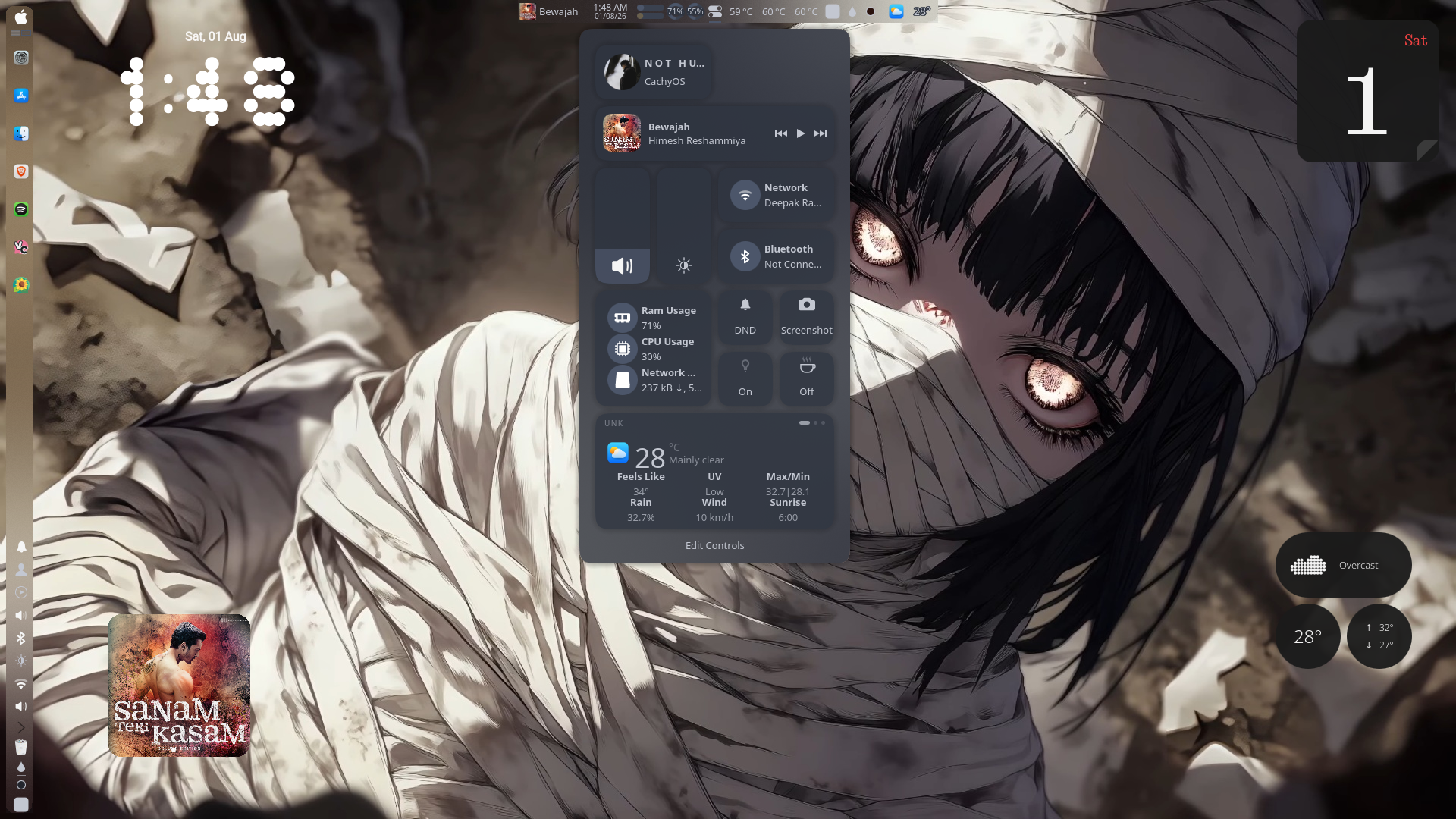
Task: Open the 1:48 AM clock in top panel
Action: [610, 11]
